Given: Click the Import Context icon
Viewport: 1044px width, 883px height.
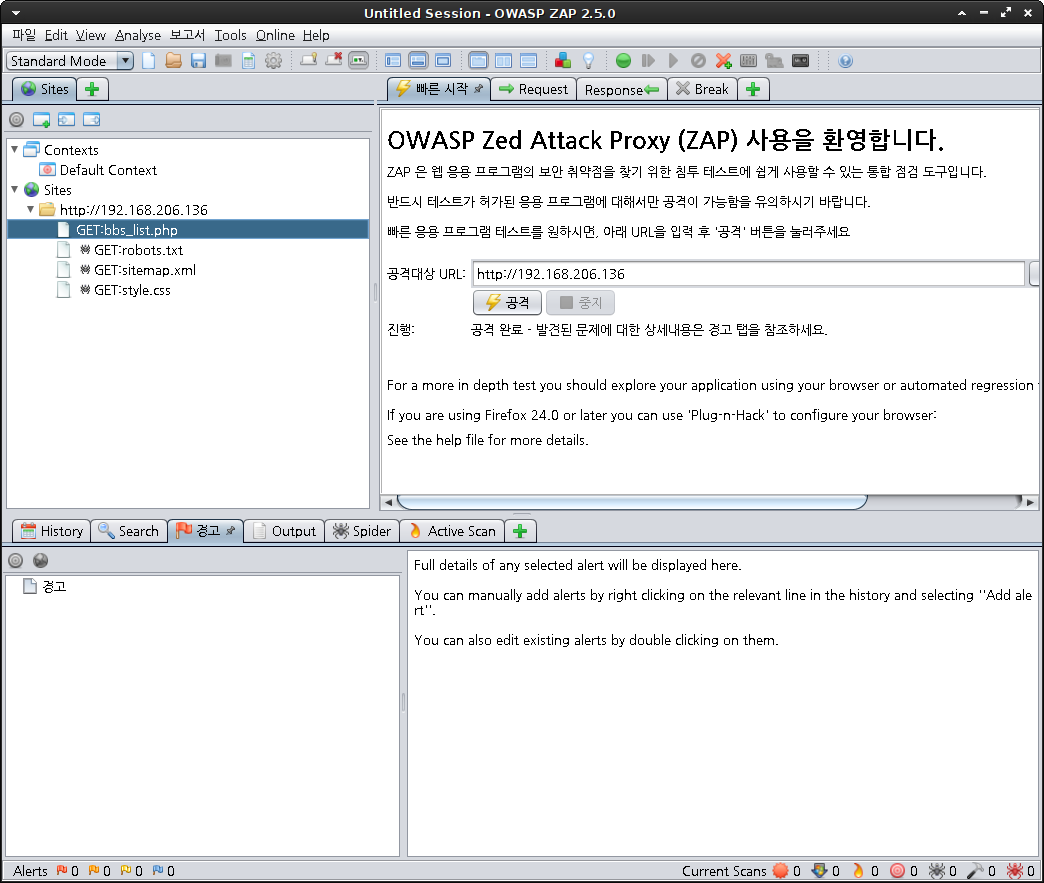Looking at the screenshot, I should [67, 120].
